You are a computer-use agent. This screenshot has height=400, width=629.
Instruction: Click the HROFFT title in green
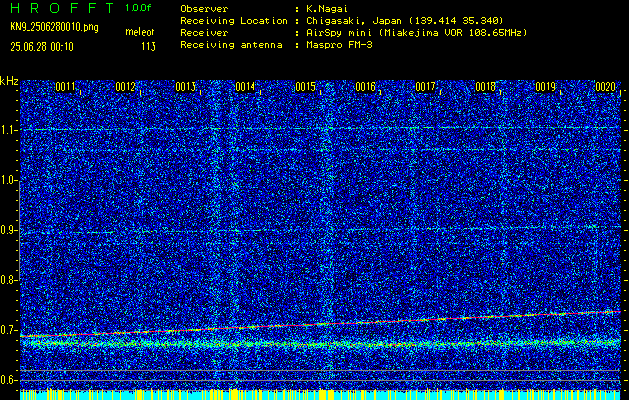point(62,8)
